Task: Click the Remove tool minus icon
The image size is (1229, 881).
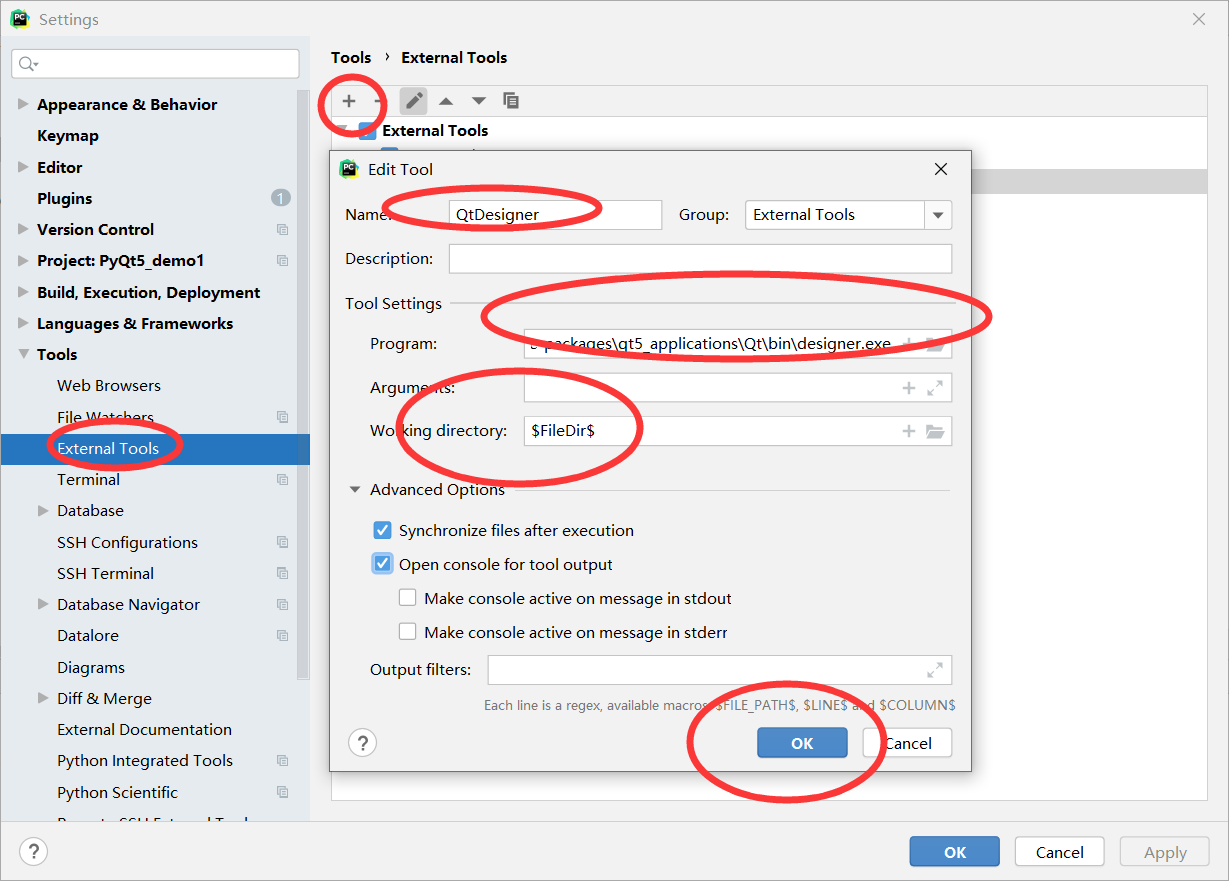Action: (x=378, y=101)
